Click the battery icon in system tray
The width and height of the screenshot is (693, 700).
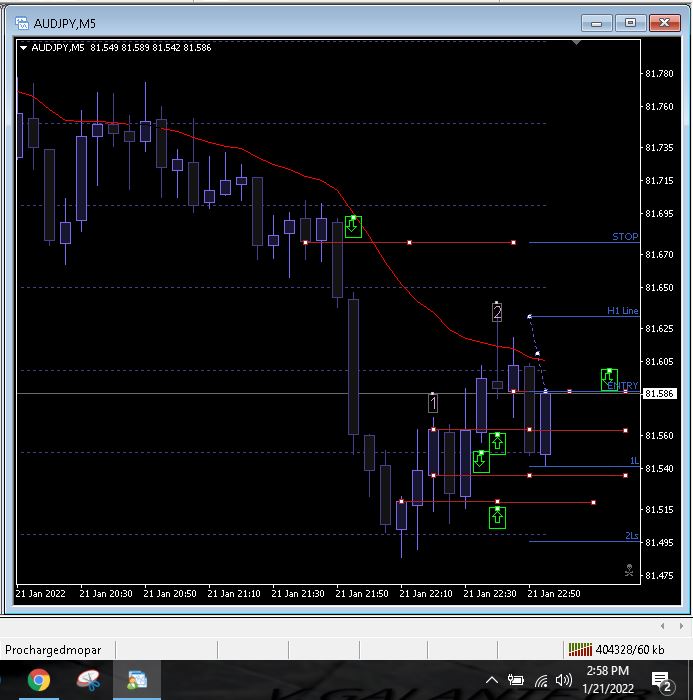pyautogui.click(x=516, y=680)
